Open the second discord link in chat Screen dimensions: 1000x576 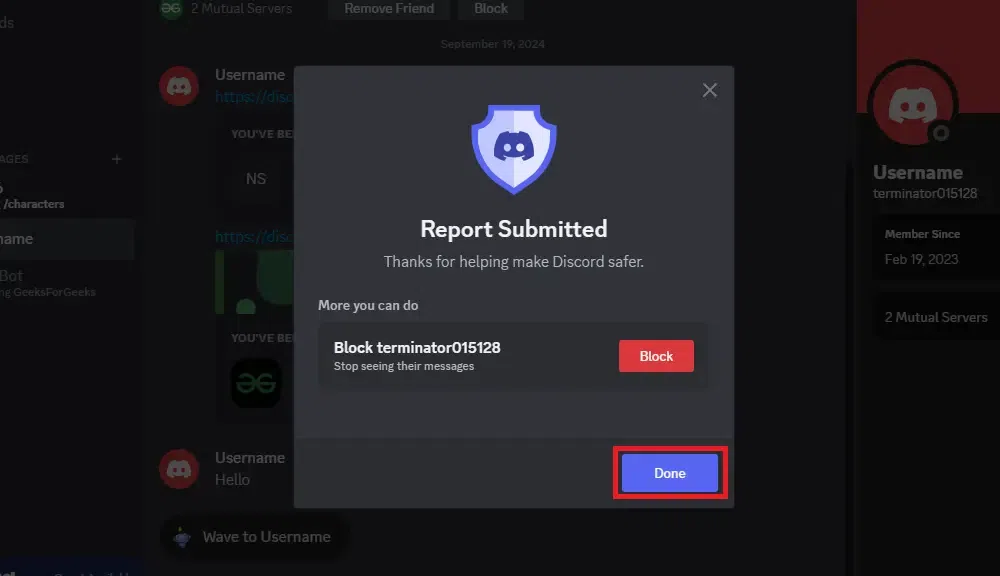(254, 237)
